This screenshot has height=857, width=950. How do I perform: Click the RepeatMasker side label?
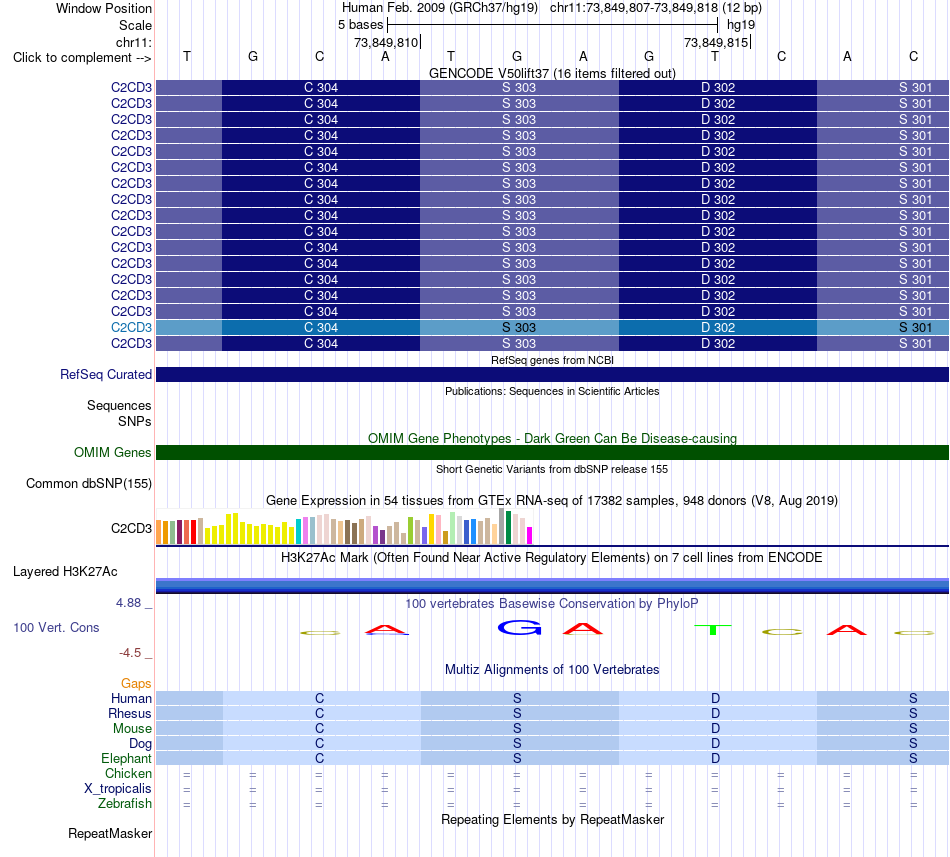pos(110,834)
